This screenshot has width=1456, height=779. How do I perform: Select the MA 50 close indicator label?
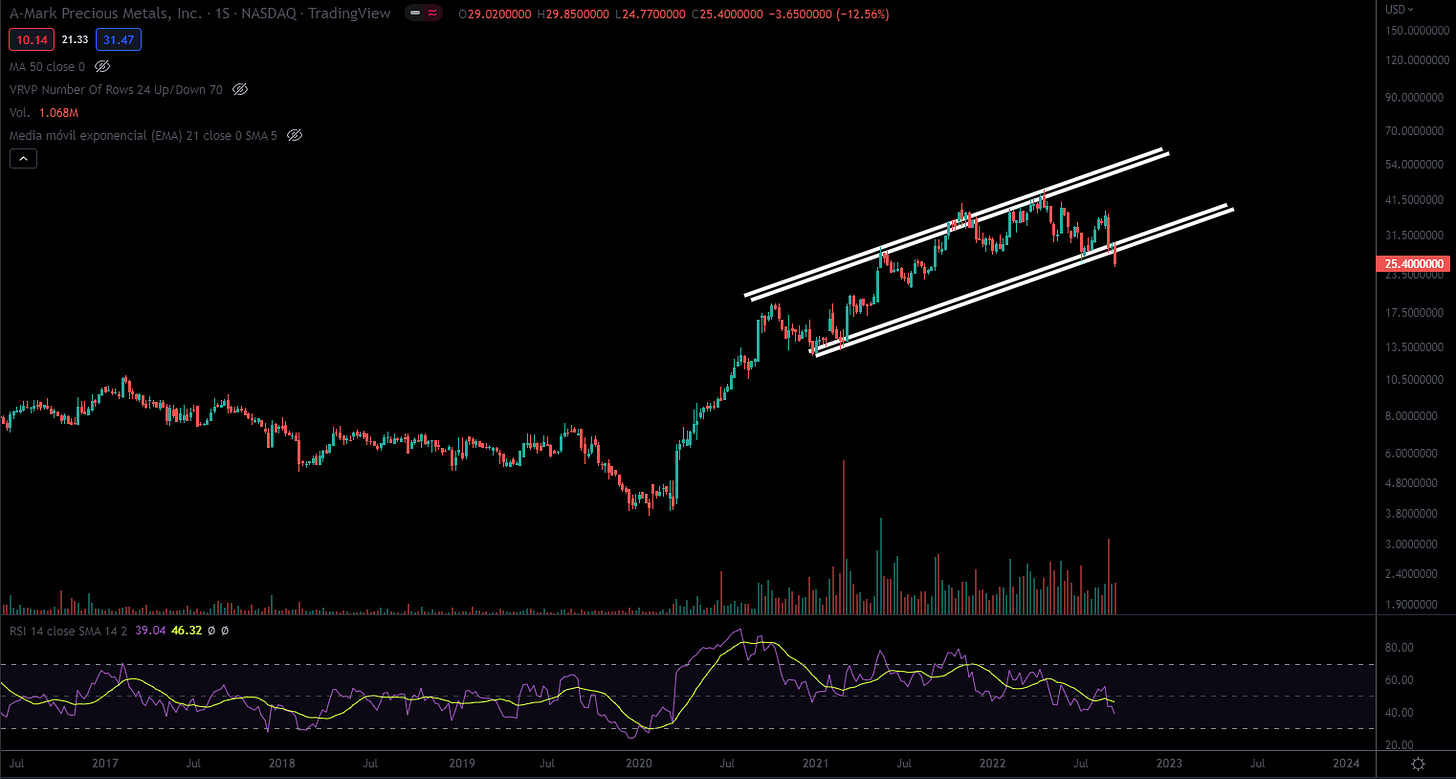(x=48, y=67)
